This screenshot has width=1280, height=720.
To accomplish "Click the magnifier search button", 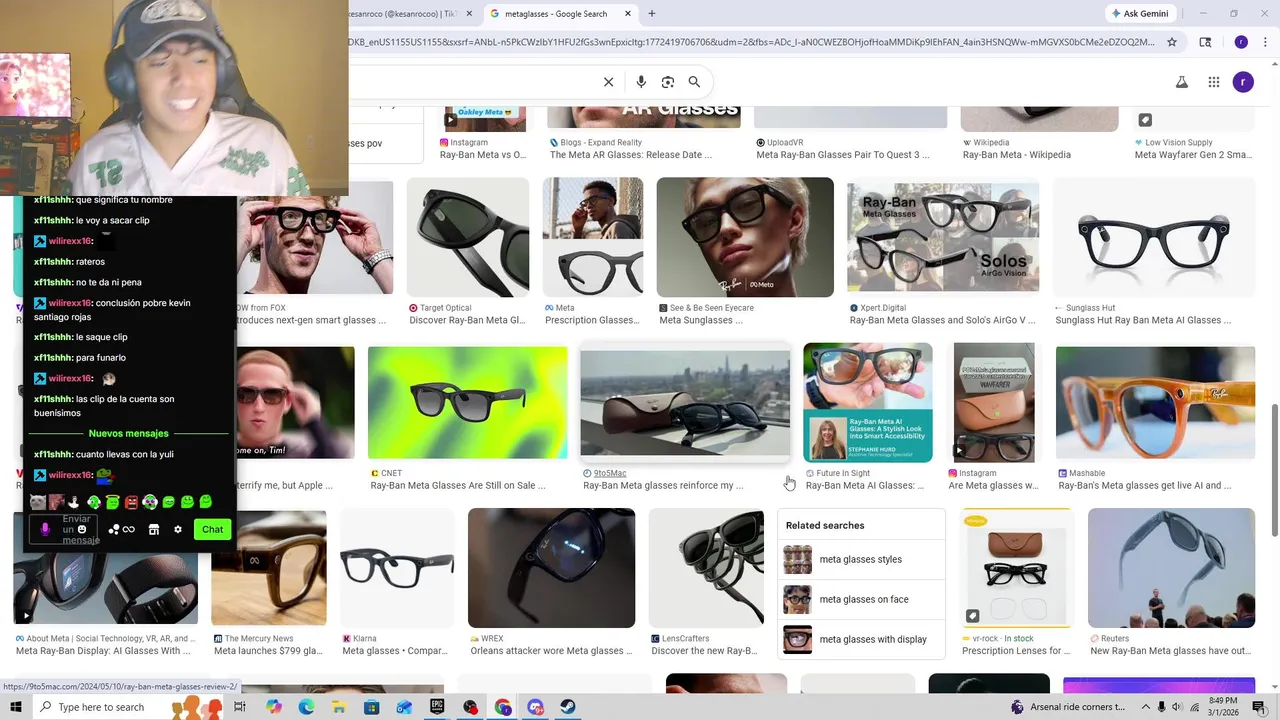I will click(694, 82).
